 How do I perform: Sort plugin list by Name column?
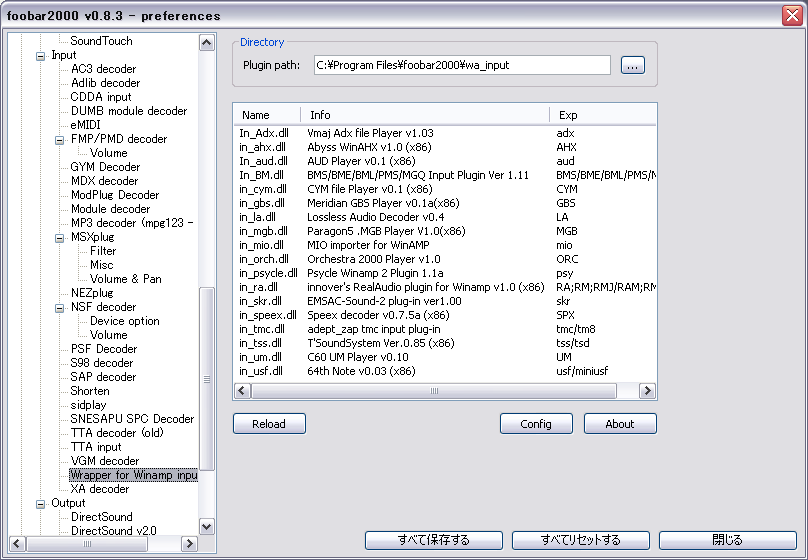point(267,115)
